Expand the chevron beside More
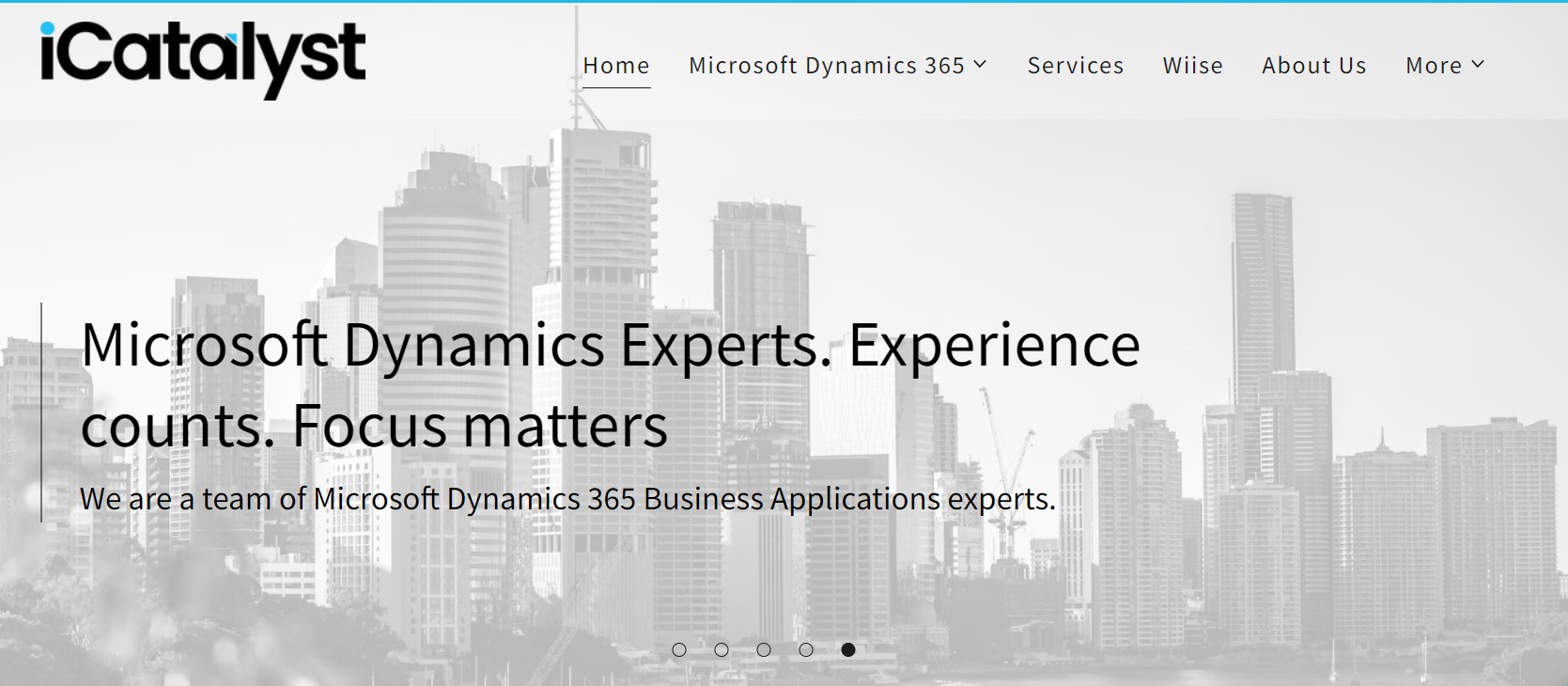This screenshot has width=1568, height=686. point(1477,64)
